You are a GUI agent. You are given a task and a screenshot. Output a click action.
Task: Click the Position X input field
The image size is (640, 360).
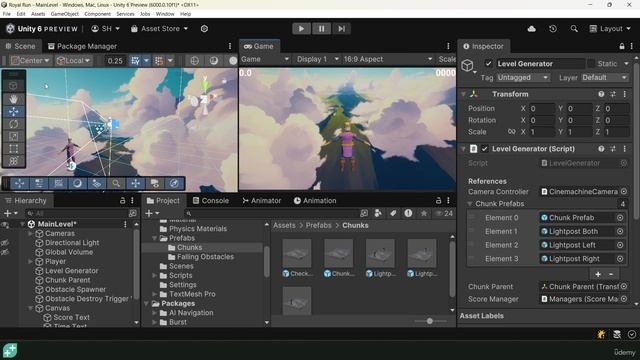(x=542, y=109)
